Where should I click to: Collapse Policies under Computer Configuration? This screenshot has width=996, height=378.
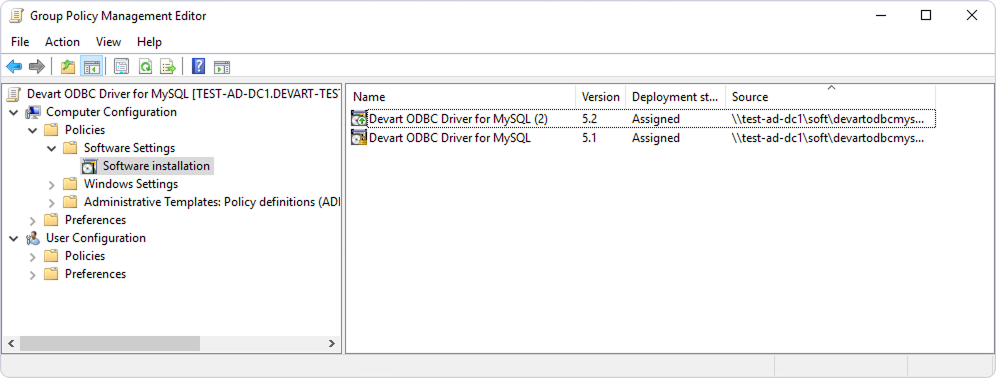(33, 130)
